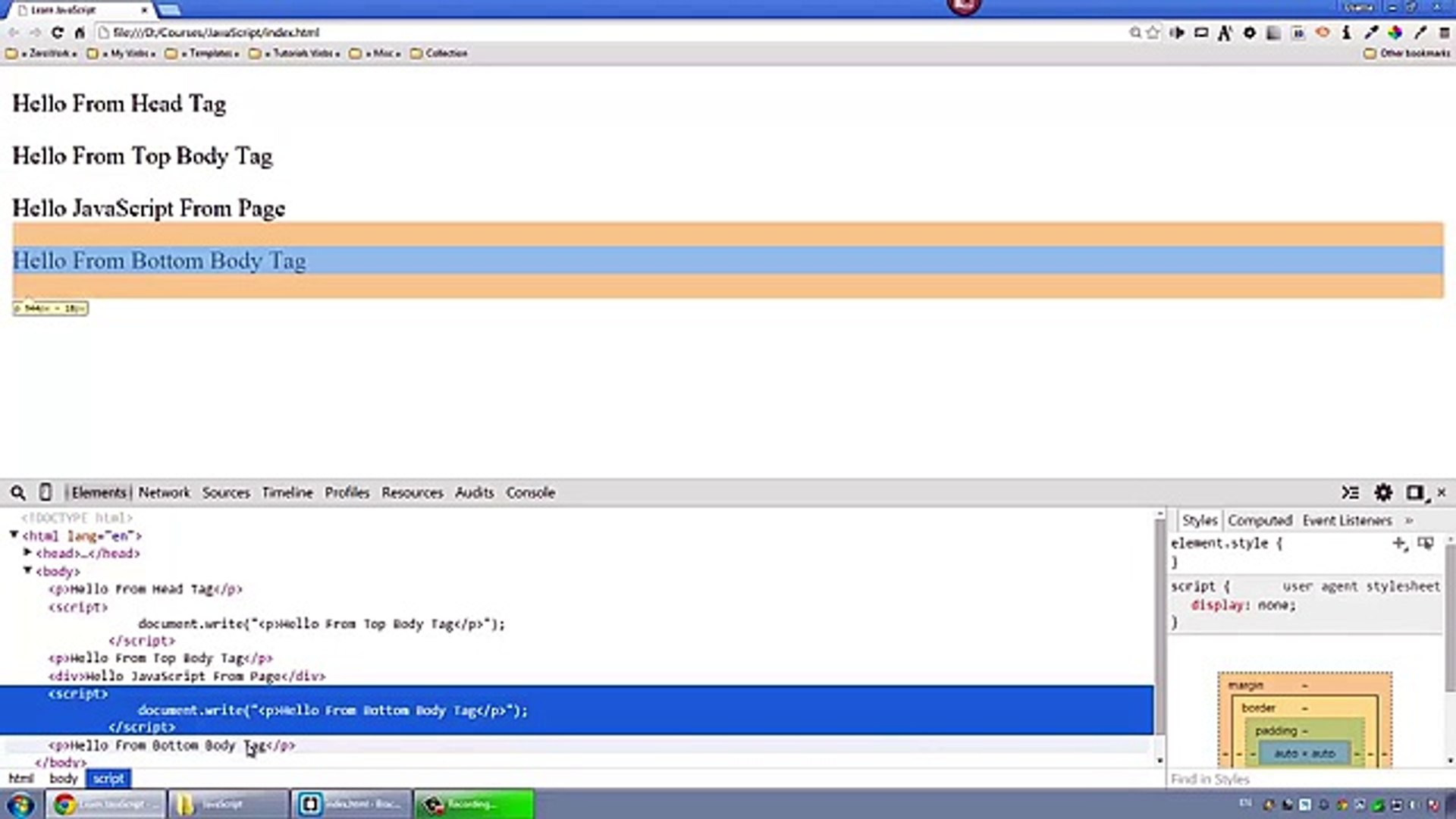The height and width of the screenshot is (819, 1456).
Task: Bookmark this page with the star icon
Action: (x=1153, y=33)
